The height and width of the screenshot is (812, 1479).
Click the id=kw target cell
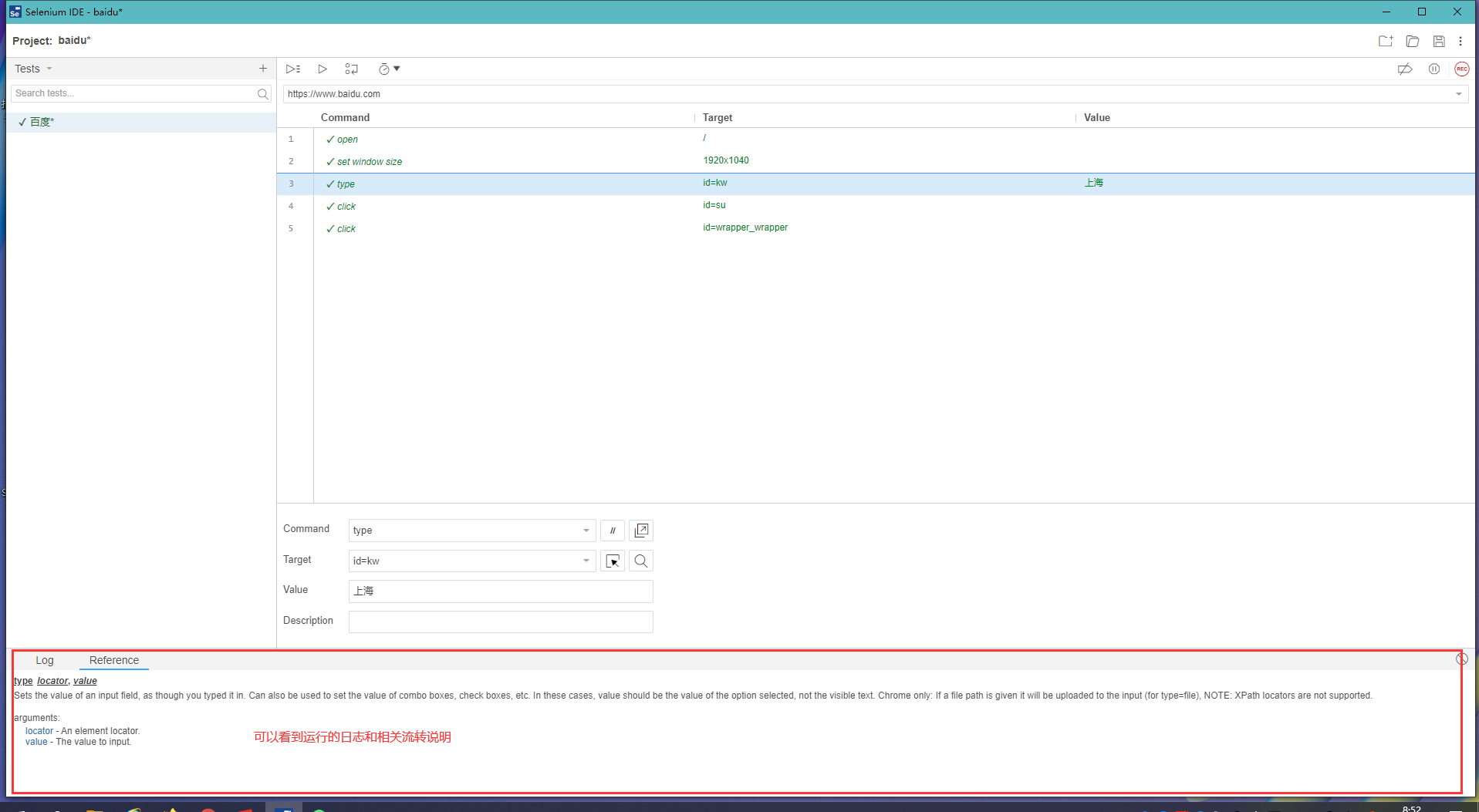(x=715, y=183)
